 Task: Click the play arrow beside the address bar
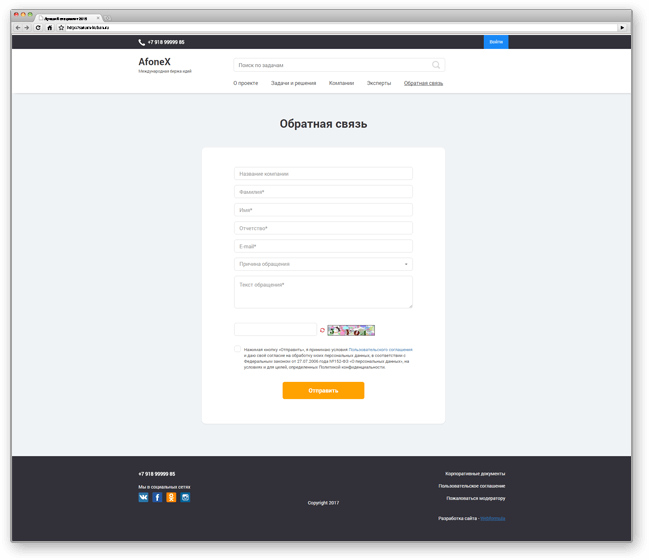[622, 28]
